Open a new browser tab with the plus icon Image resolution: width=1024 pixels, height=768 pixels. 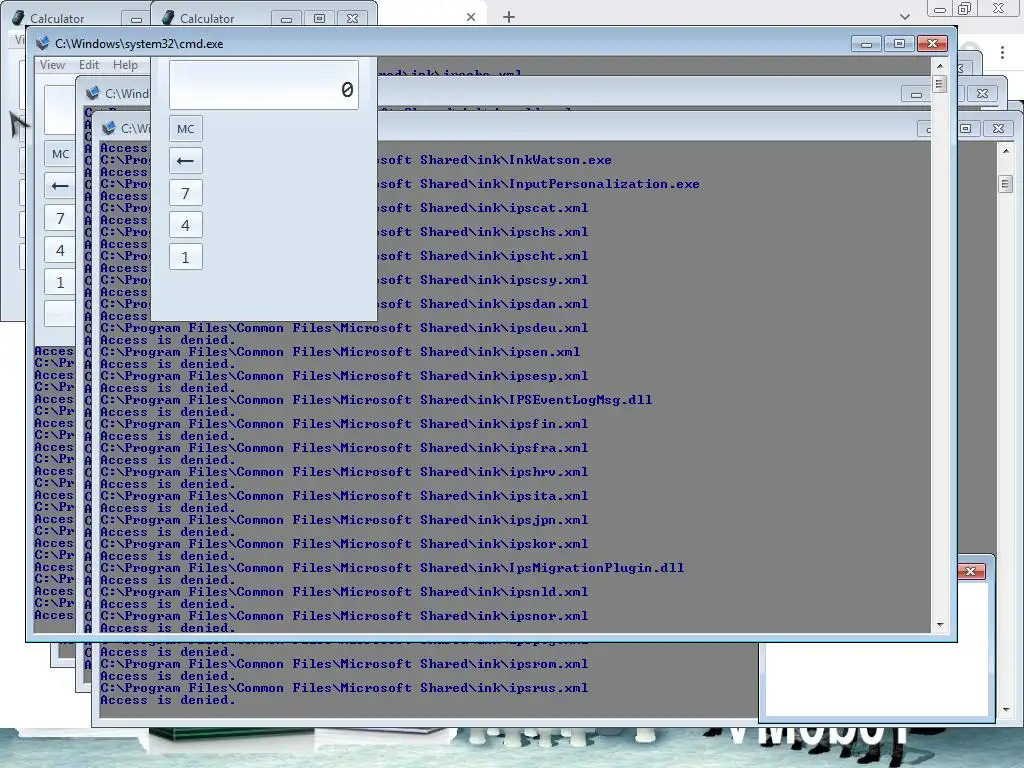[x=509, y=17]
